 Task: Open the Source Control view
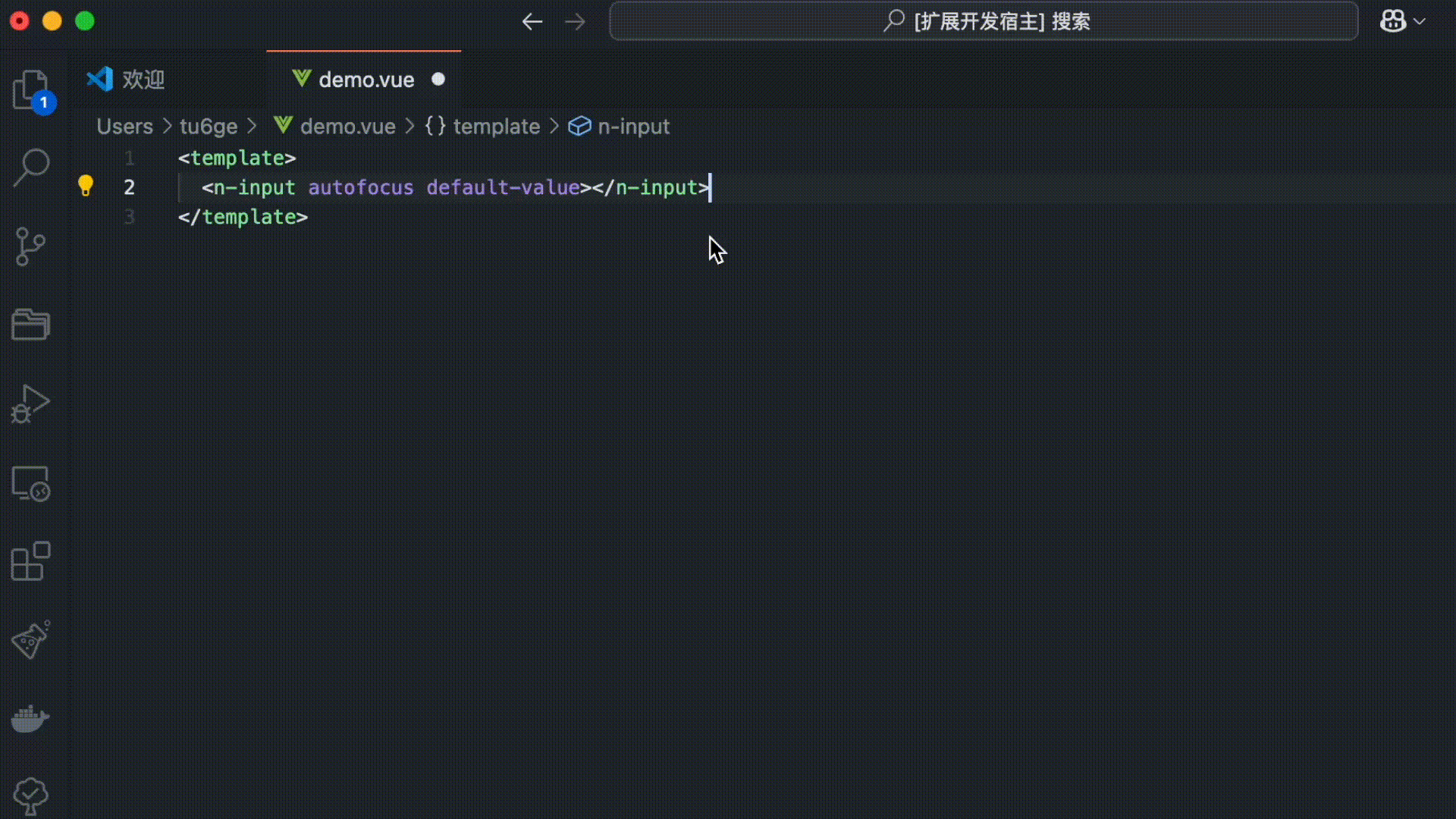(x=31, y=246)
